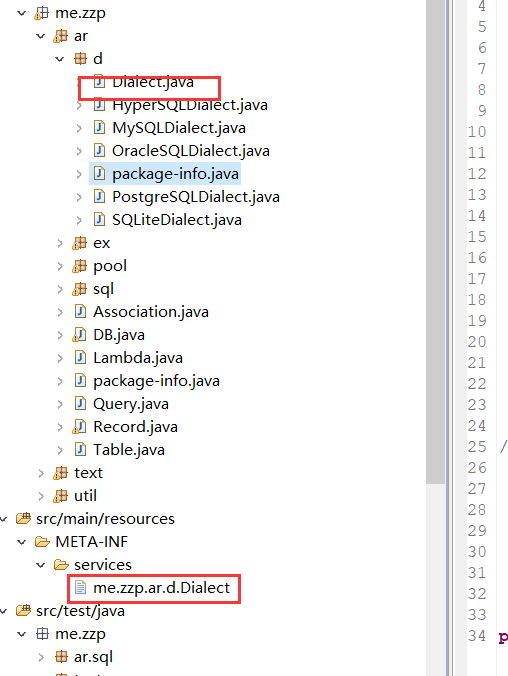The width and height of the screenshot is (508, 676).
Task: Select SQLiteDialect.java file
Action: tap(177, 220)
